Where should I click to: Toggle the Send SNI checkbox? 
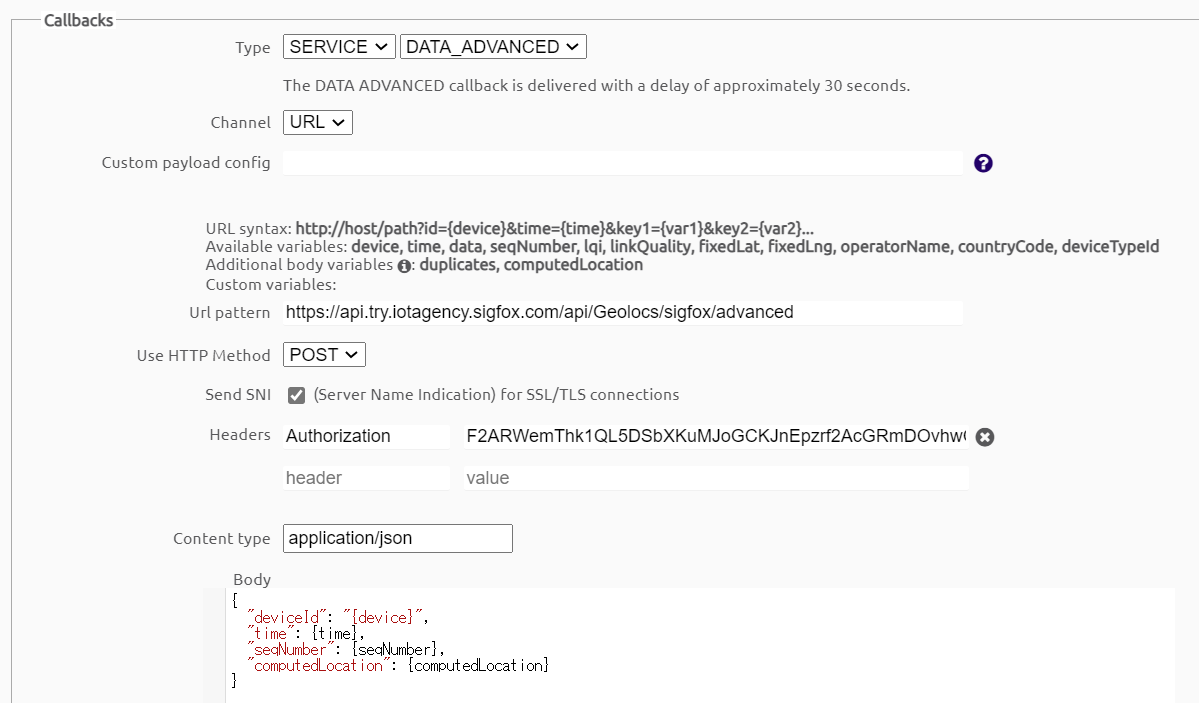(296, 395)
